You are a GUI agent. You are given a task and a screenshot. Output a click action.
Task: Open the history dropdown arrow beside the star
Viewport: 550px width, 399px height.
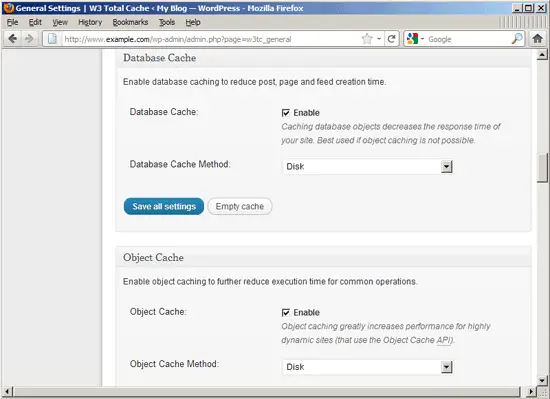tap(379, 39)
